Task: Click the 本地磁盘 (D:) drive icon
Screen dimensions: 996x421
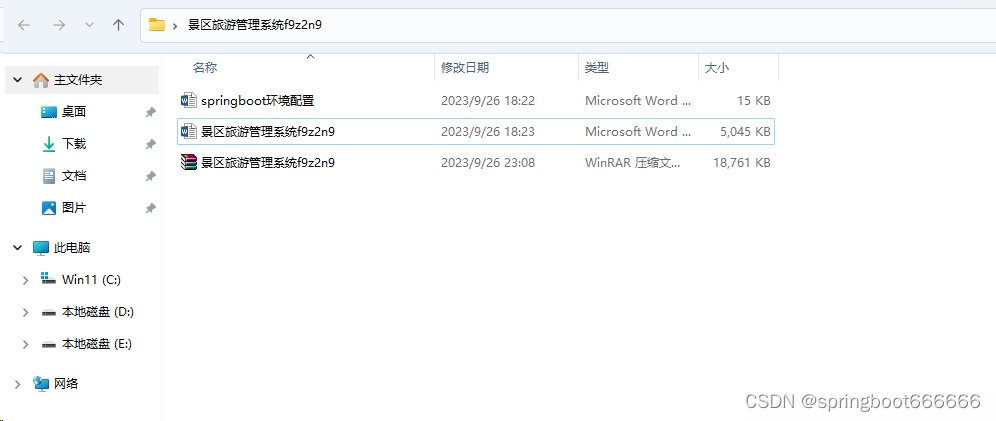Action: (x=48, y=312)
